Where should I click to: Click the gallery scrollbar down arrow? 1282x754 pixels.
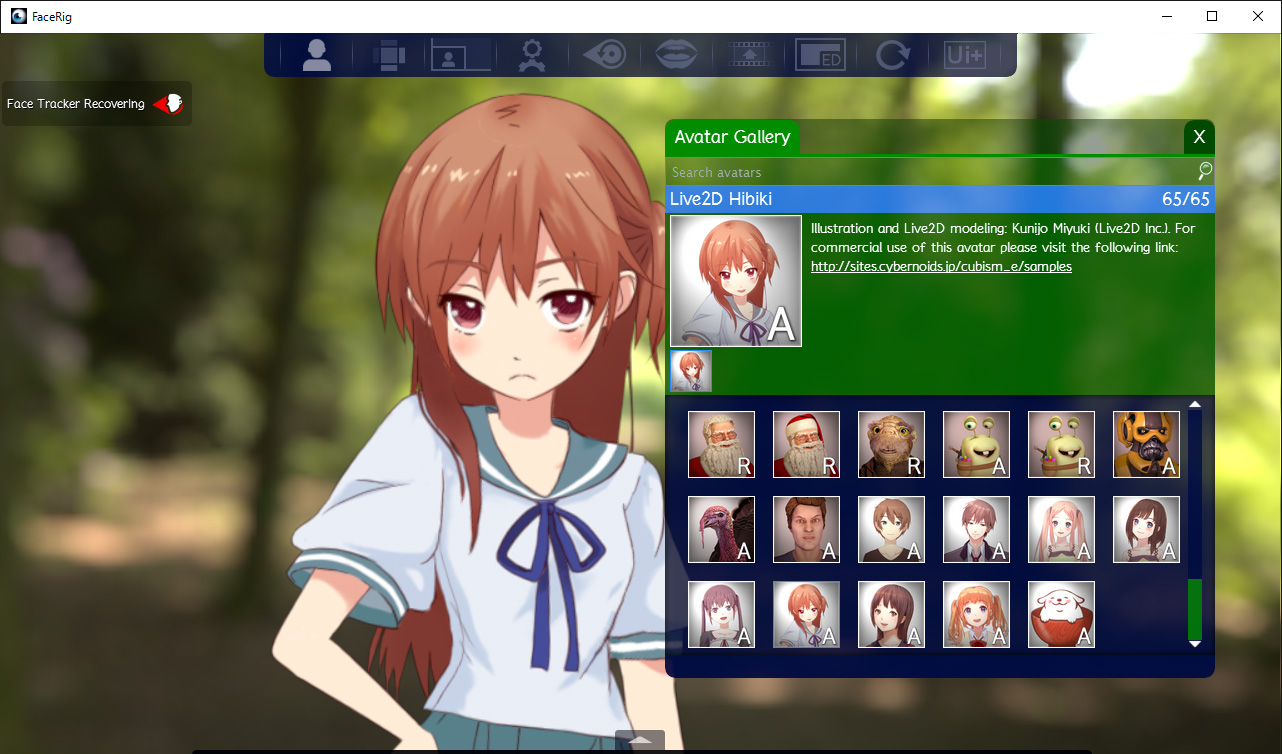[1194, 644]
